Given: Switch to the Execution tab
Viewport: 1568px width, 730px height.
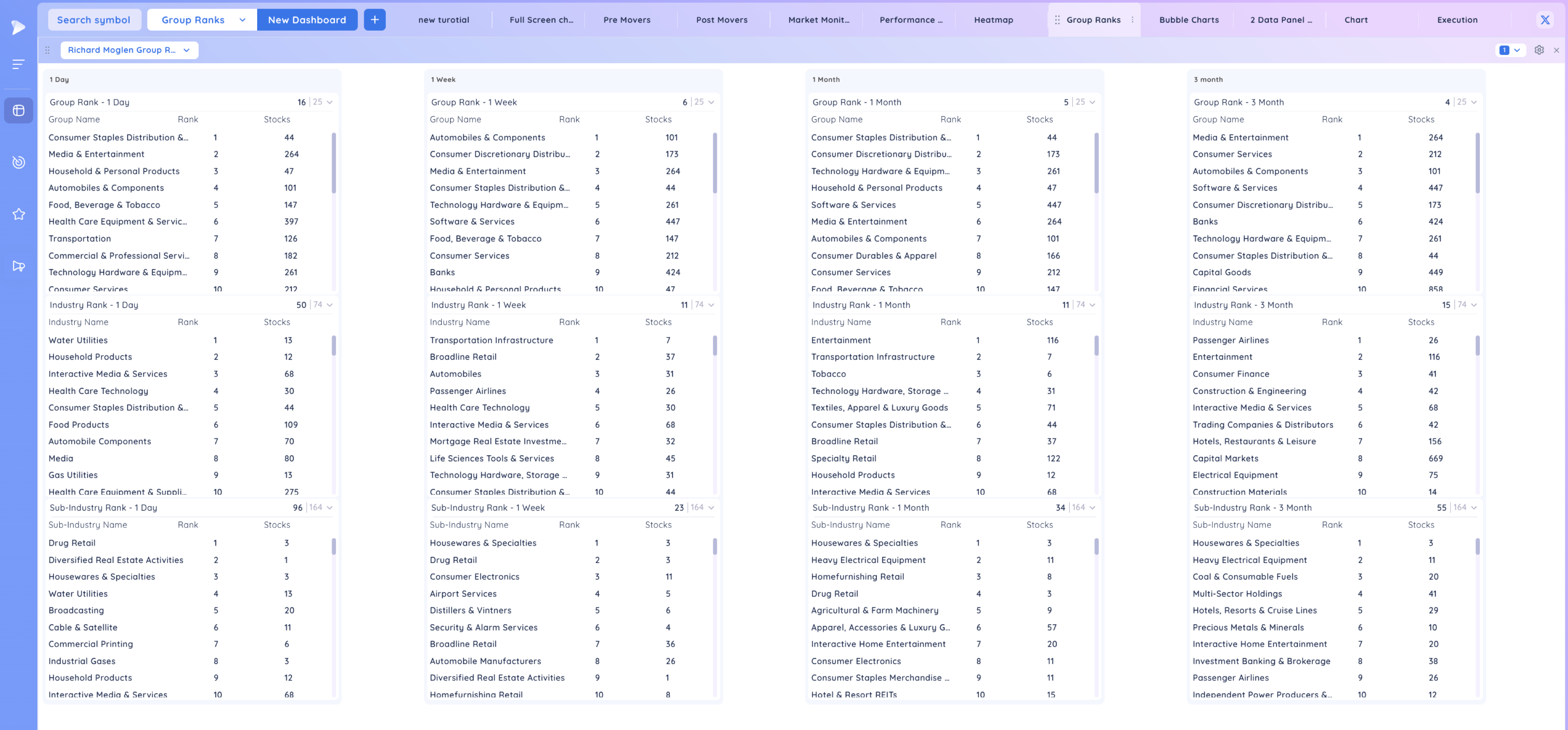Looking at the screenshot, I should coord(1457,20).
